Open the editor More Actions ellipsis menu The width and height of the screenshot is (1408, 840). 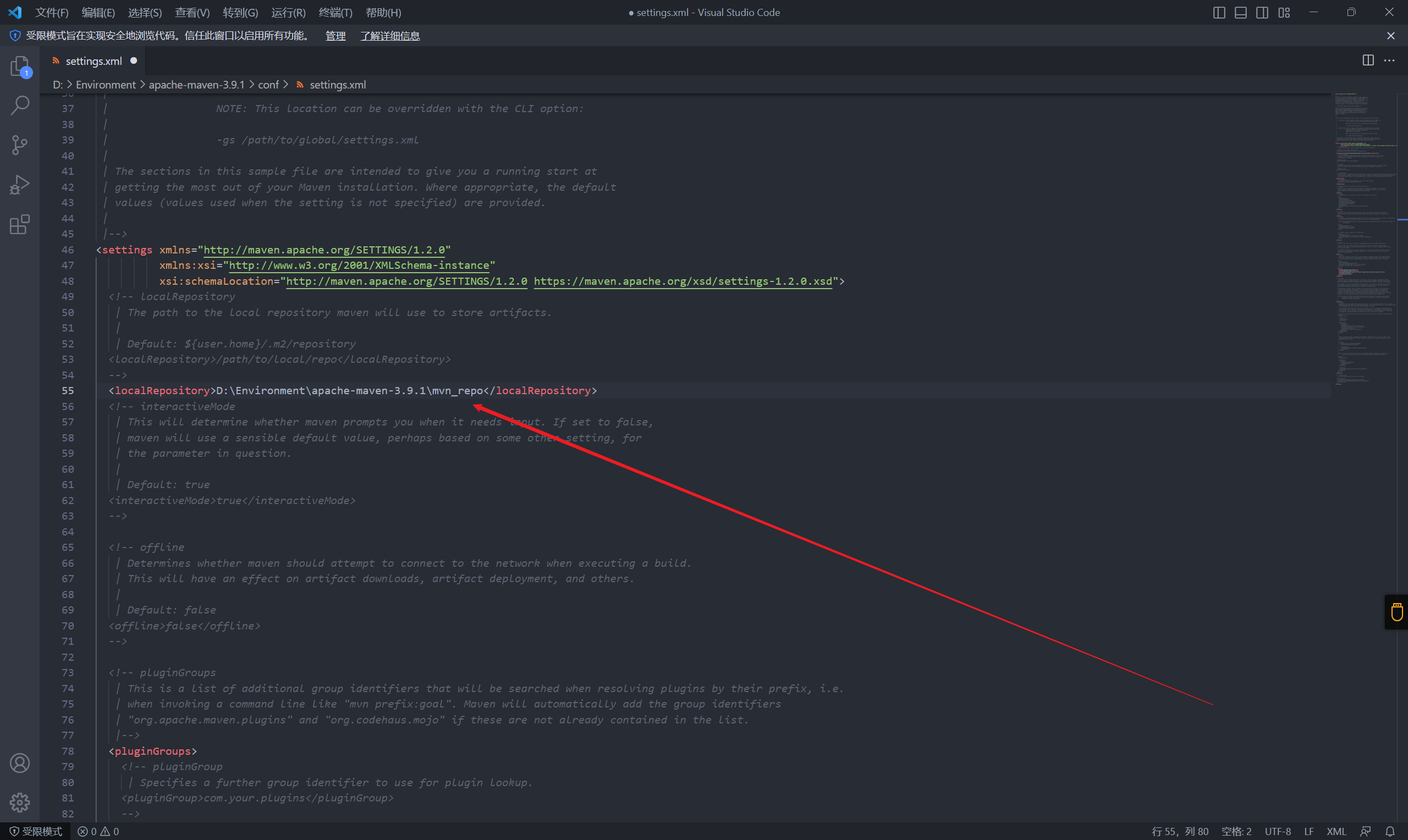point(1389,60)
